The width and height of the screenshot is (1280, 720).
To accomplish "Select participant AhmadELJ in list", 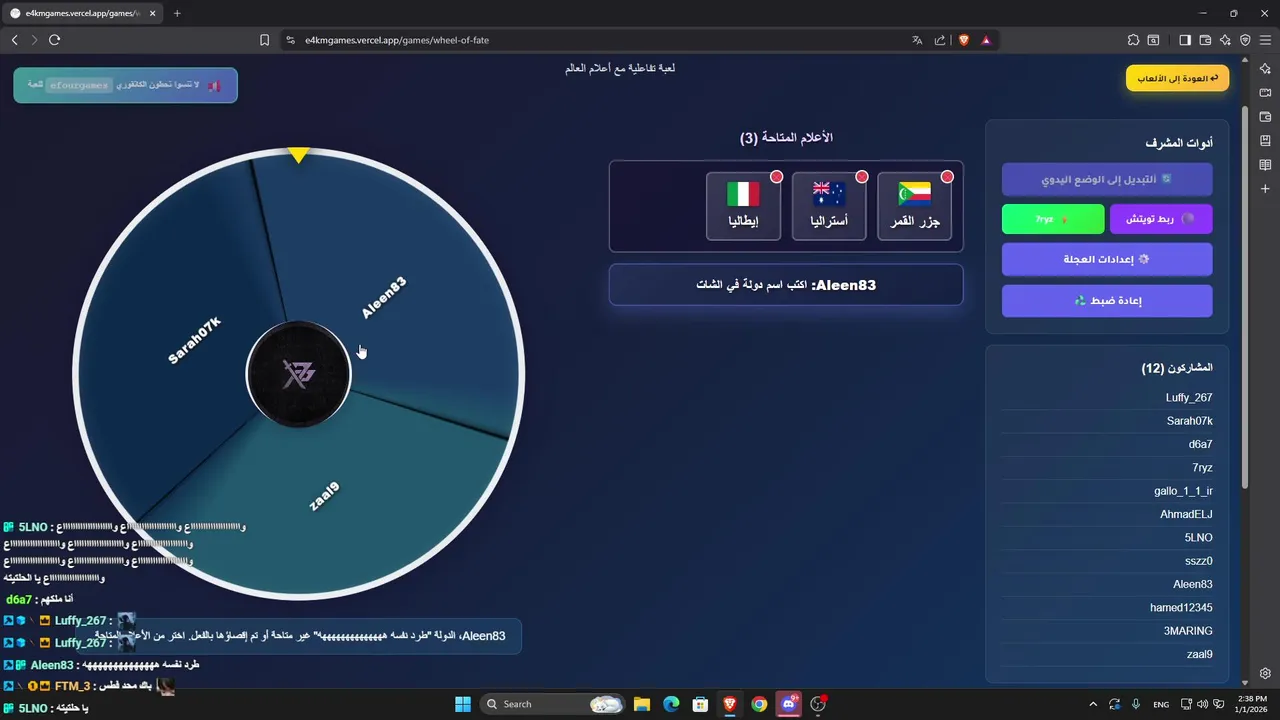I will 1107,514.
